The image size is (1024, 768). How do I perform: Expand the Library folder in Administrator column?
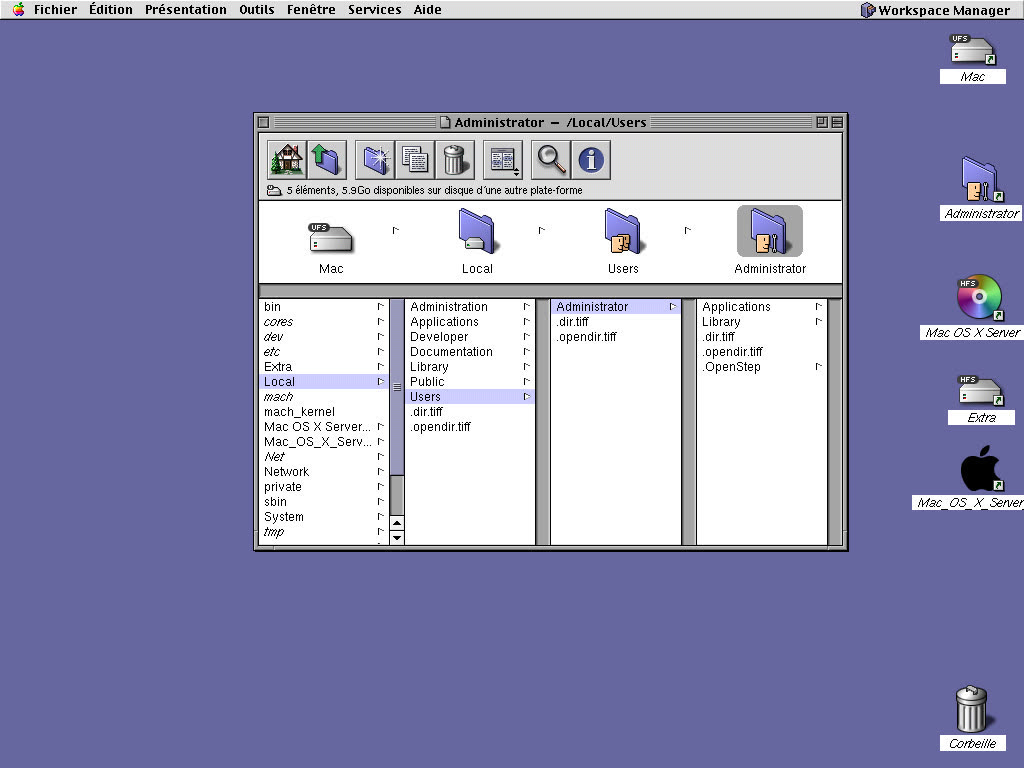tap(721, 322)
